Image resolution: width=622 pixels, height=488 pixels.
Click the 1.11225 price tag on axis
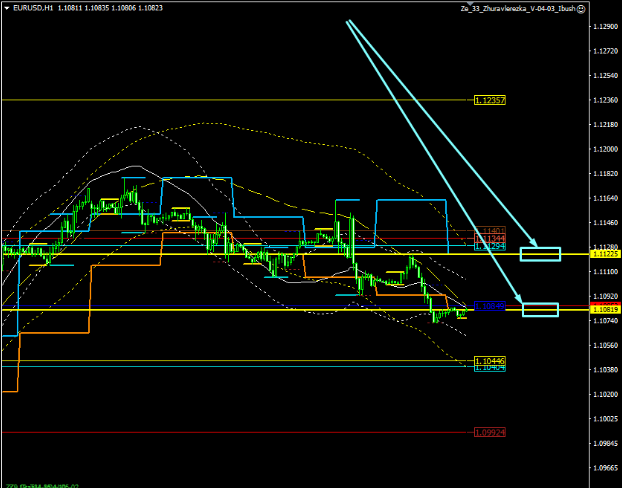point(604,255)
